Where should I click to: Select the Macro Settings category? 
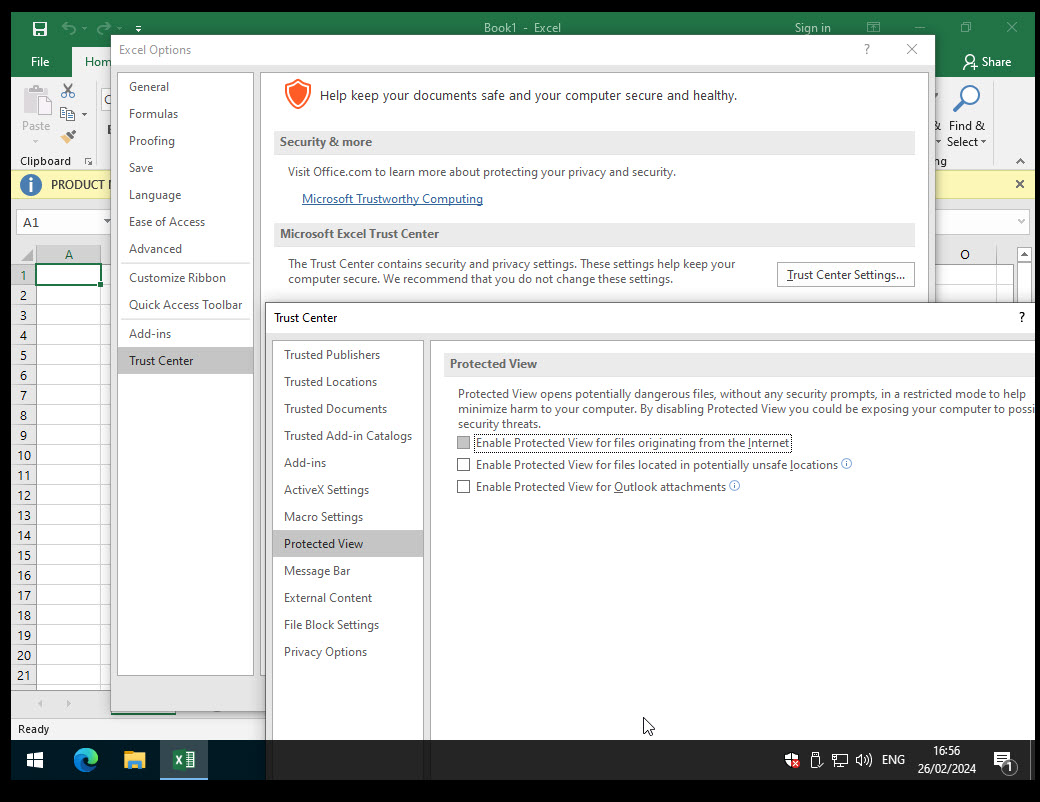[323, 516]
